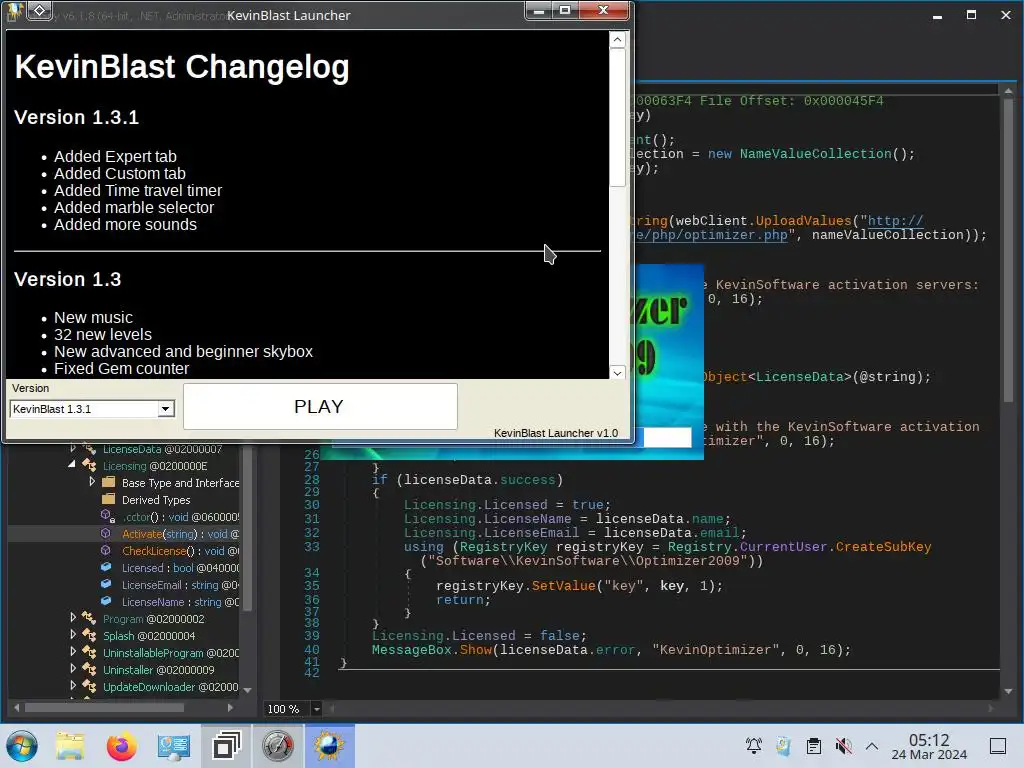This screenshot has height=768, width=1024.
Task: Follow the optimizer.php URL link in code
Action: 710,235
